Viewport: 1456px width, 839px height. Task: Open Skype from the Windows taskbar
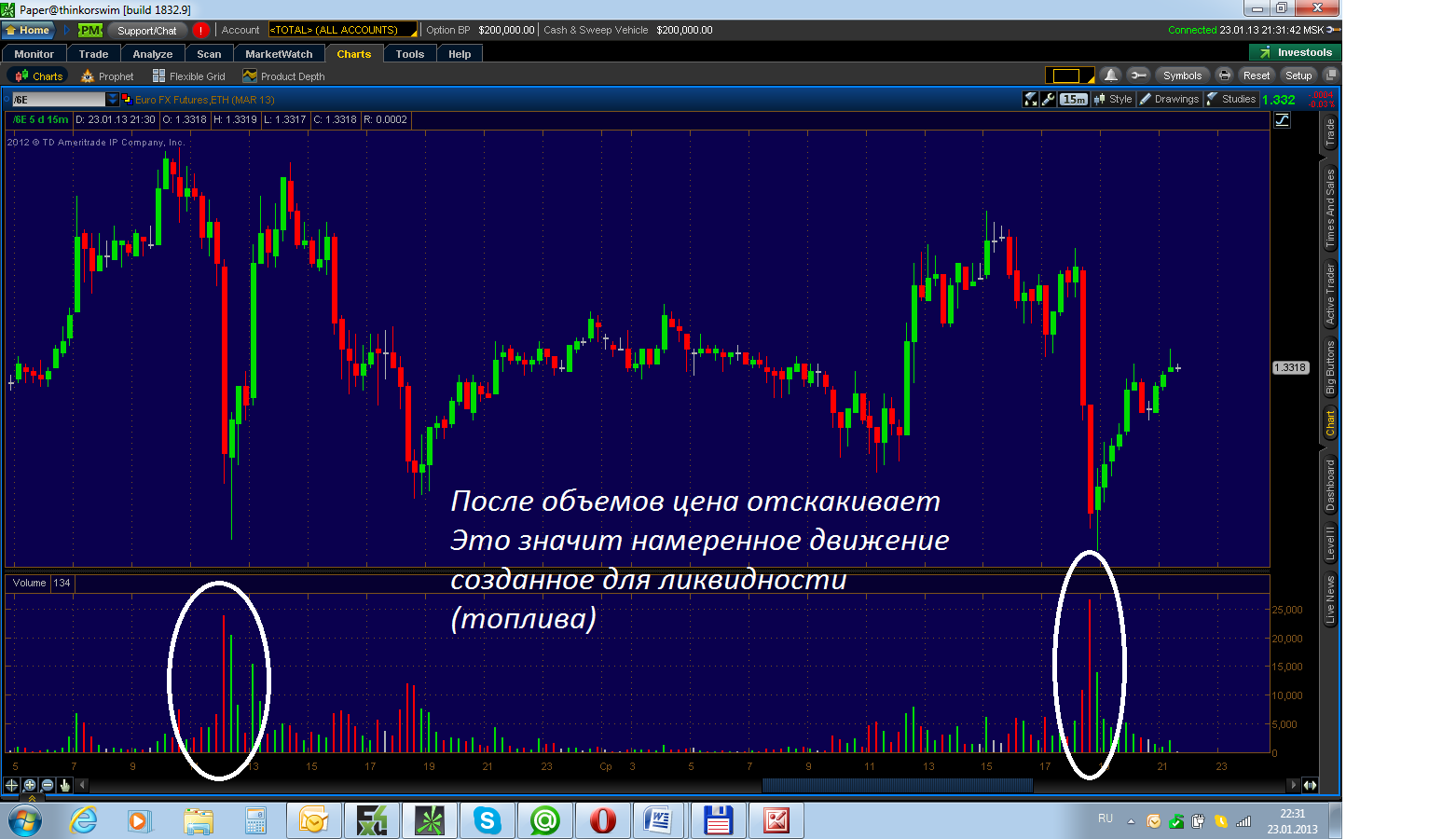click(x=487, y=821)
